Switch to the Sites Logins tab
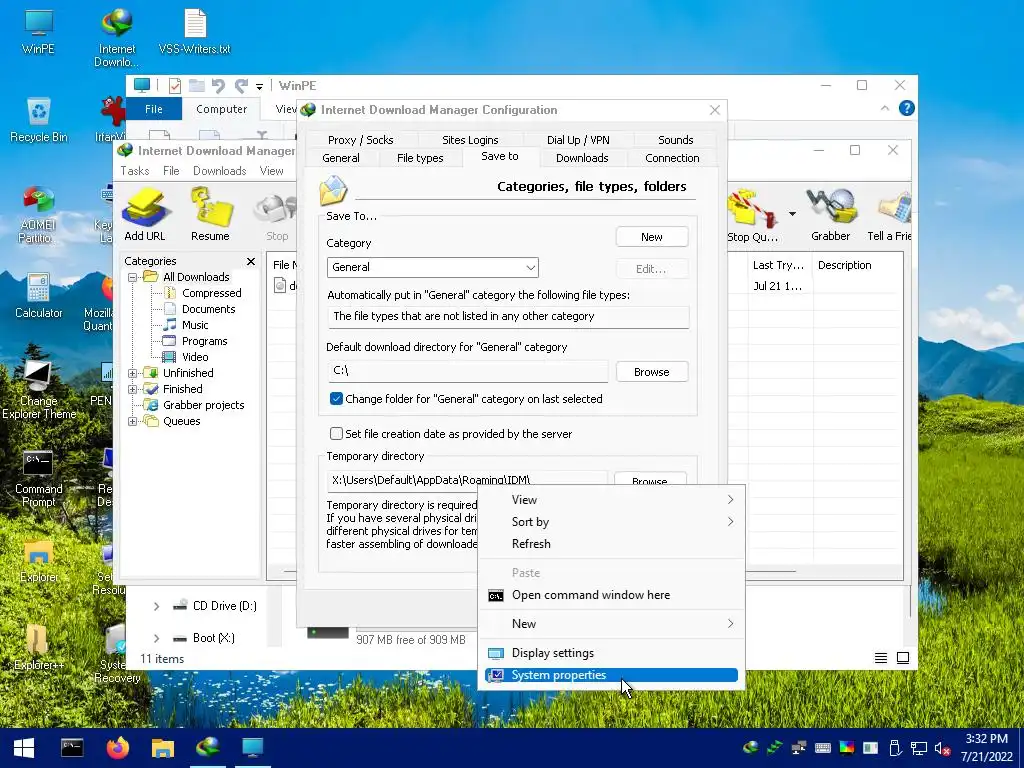This screenshot has width=1024, height=768. [470, 140]
